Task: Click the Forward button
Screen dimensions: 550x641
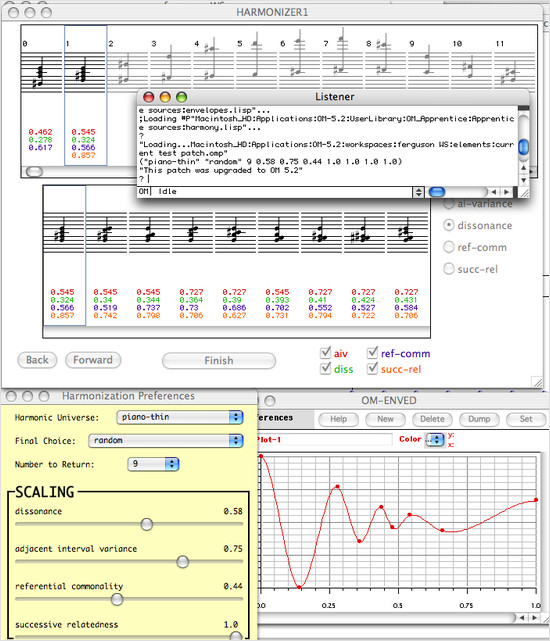Action: [93, 360]
